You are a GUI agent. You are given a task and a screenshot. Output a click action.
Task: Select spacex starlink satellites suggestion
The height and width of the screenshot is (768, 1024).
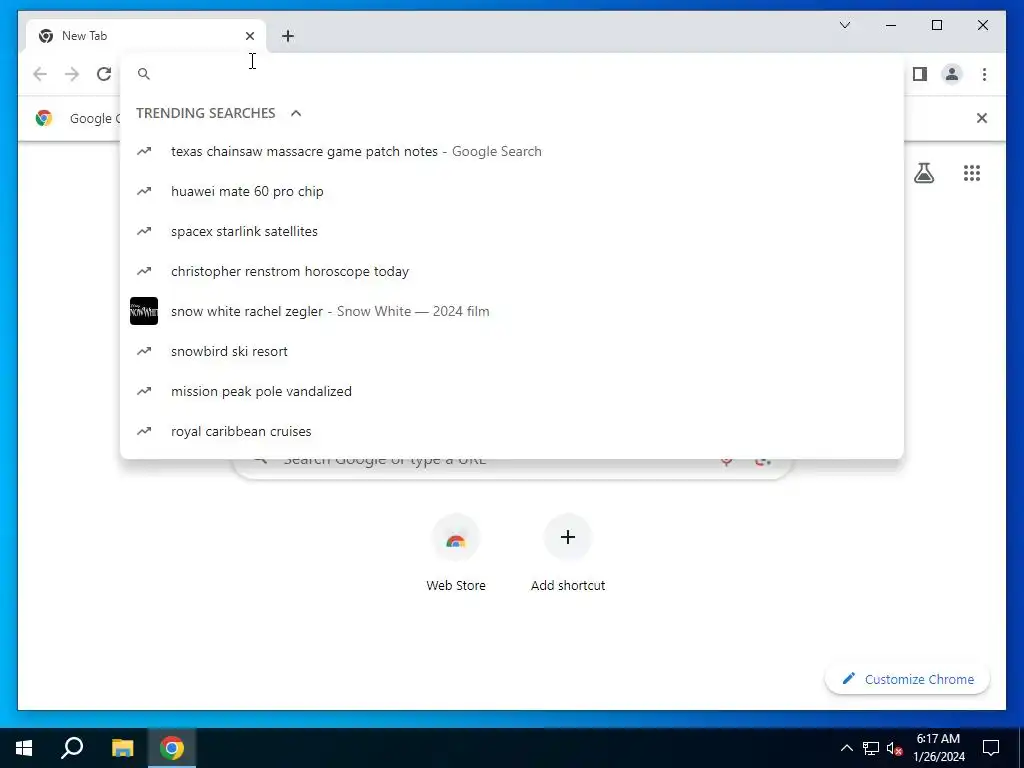click(x=512, y=231)
